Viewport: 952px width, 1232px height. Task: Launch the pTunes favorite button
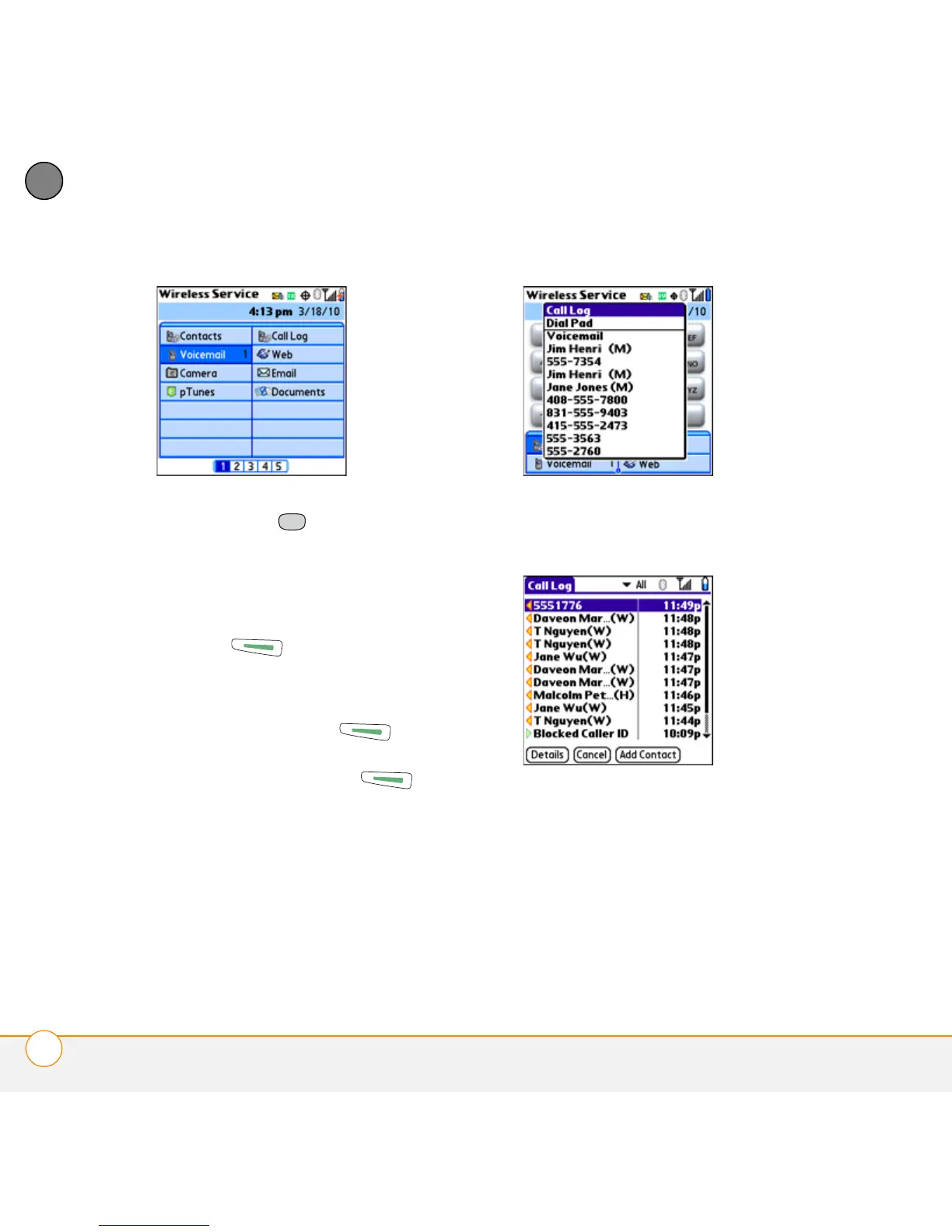pyautogui.click(x=206, y=392)
